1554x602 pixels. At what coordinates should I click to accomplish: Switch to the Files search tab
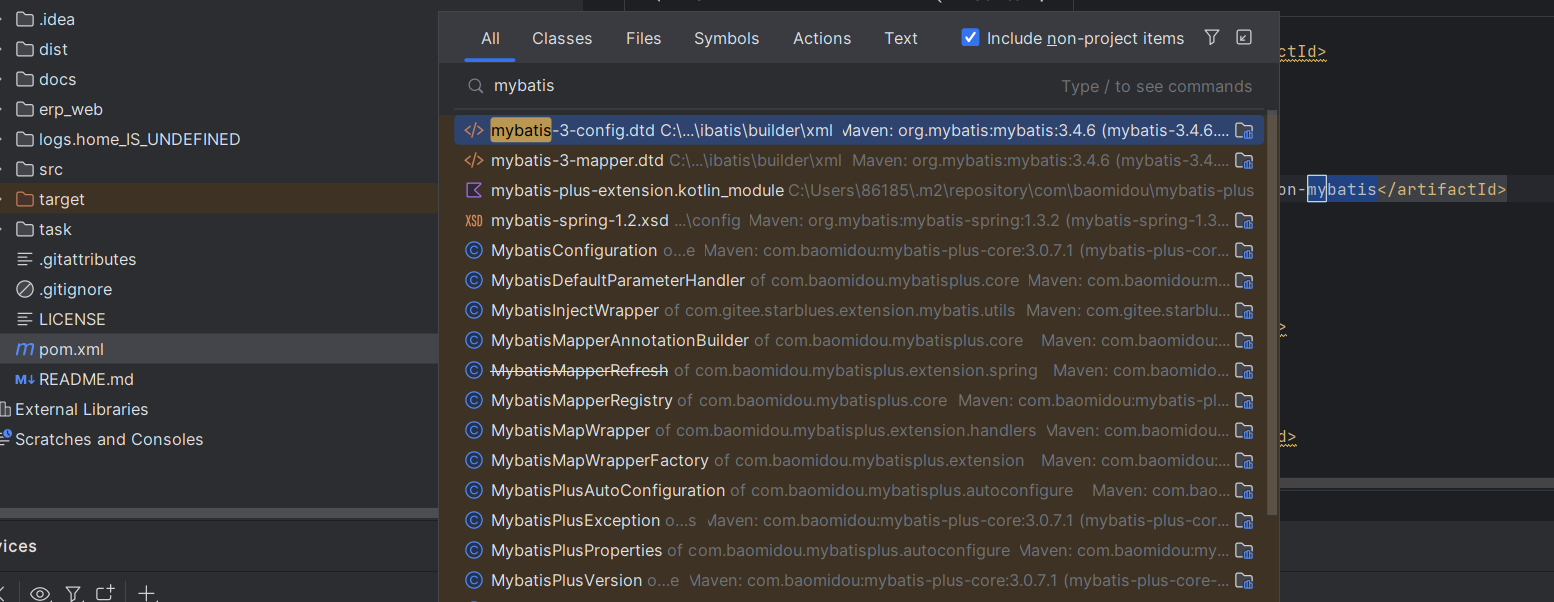coord(644,38)
